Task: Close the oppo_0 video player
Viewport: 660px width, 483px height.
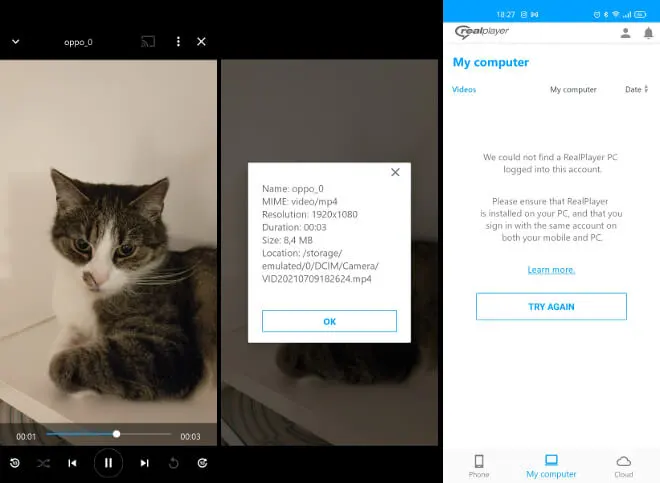Action: (x=201, y=41)
